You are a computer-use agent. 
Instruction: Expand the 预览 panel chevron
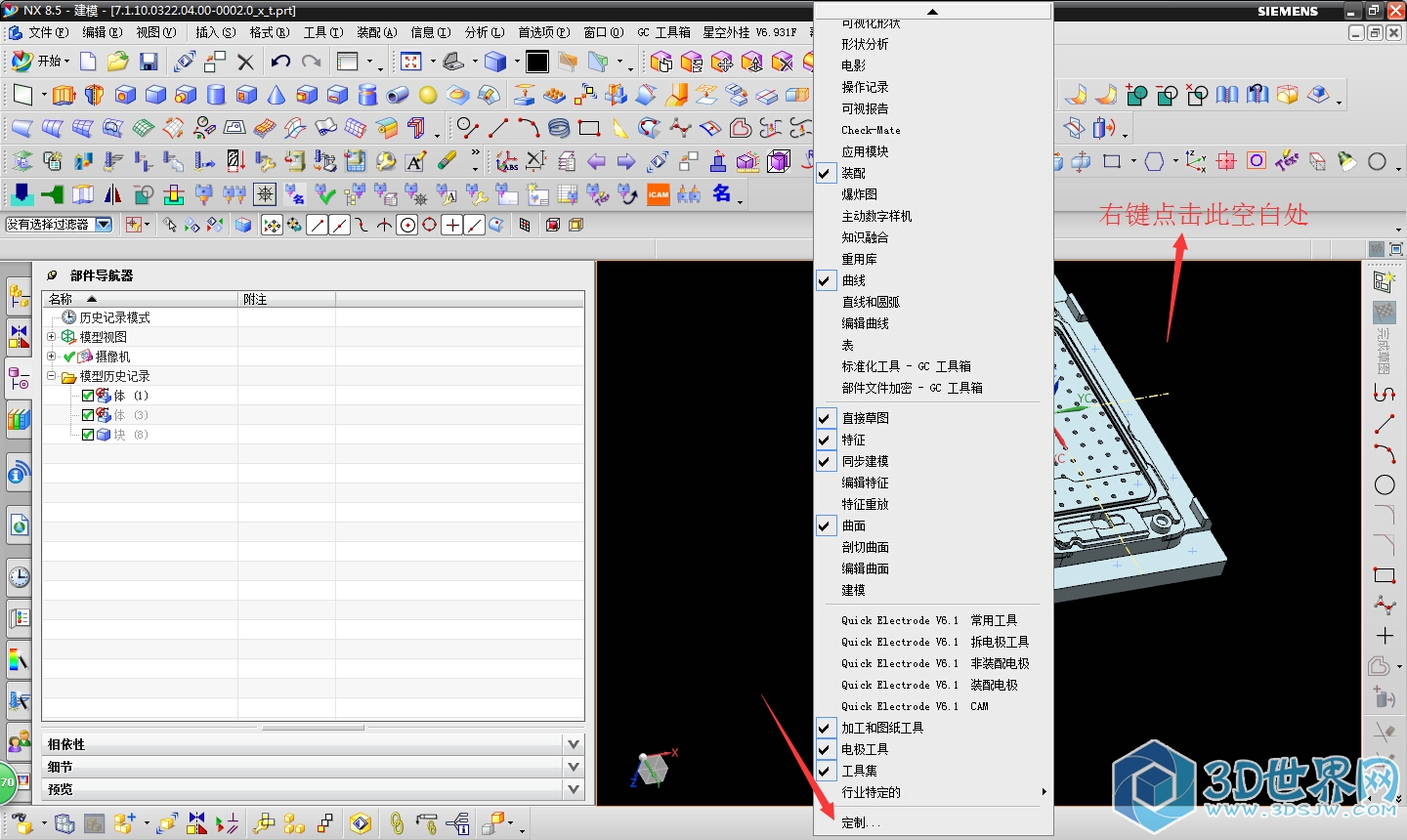click(x=574, y=789)
